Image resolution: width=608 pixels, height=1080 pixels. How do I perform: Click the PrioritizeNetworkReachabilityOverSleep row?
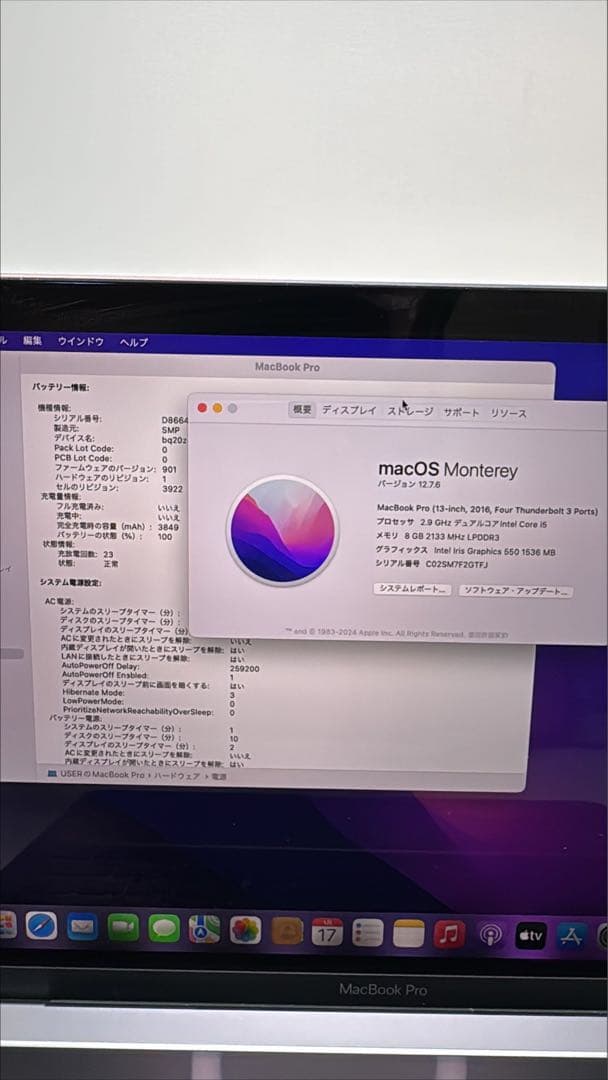point(149,712)
